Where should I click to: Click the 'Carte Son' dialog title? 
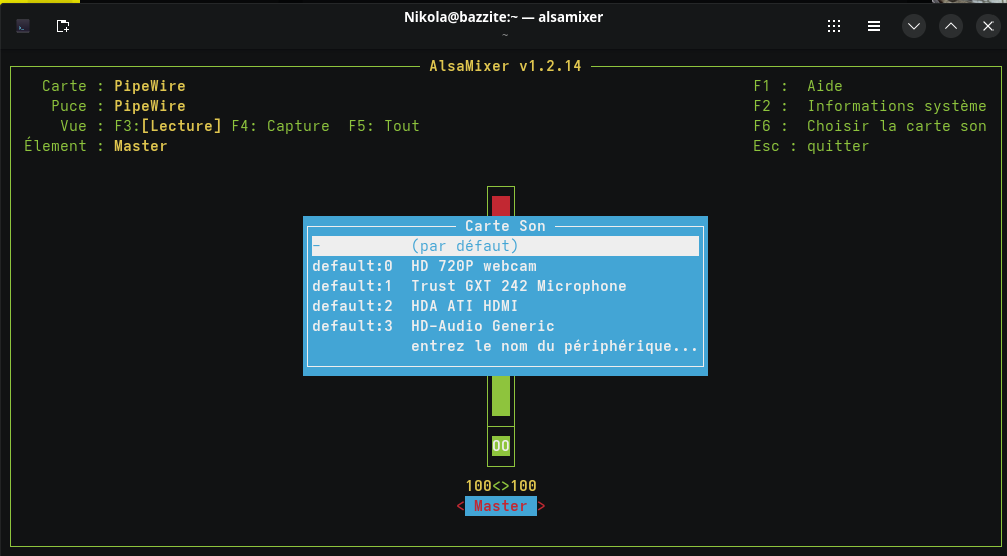[x=505, y=226]
